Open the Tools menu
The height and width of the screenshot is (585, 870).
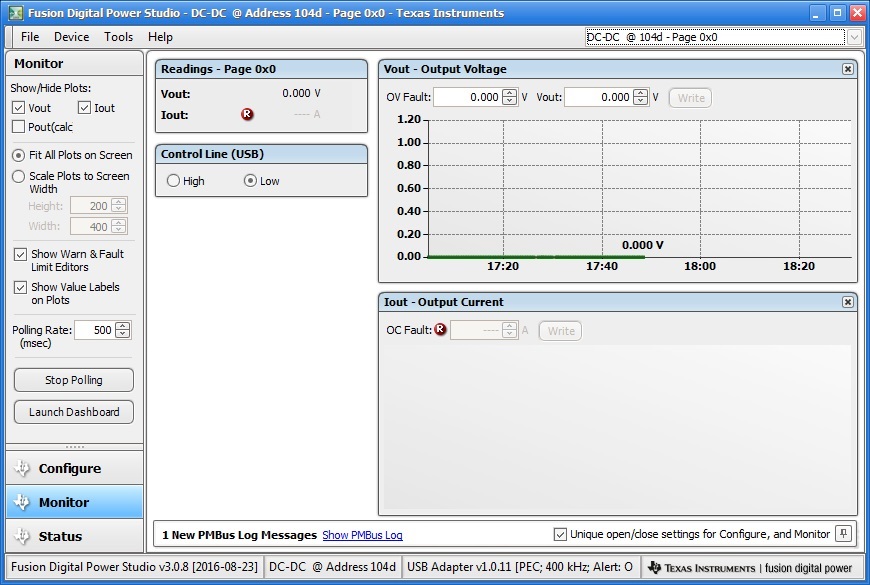click(119, 37)
